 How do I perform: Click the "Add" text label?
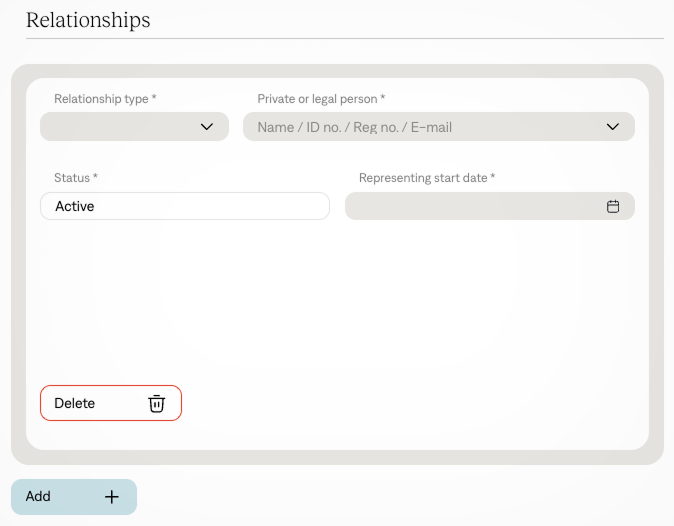click(38, 496)
